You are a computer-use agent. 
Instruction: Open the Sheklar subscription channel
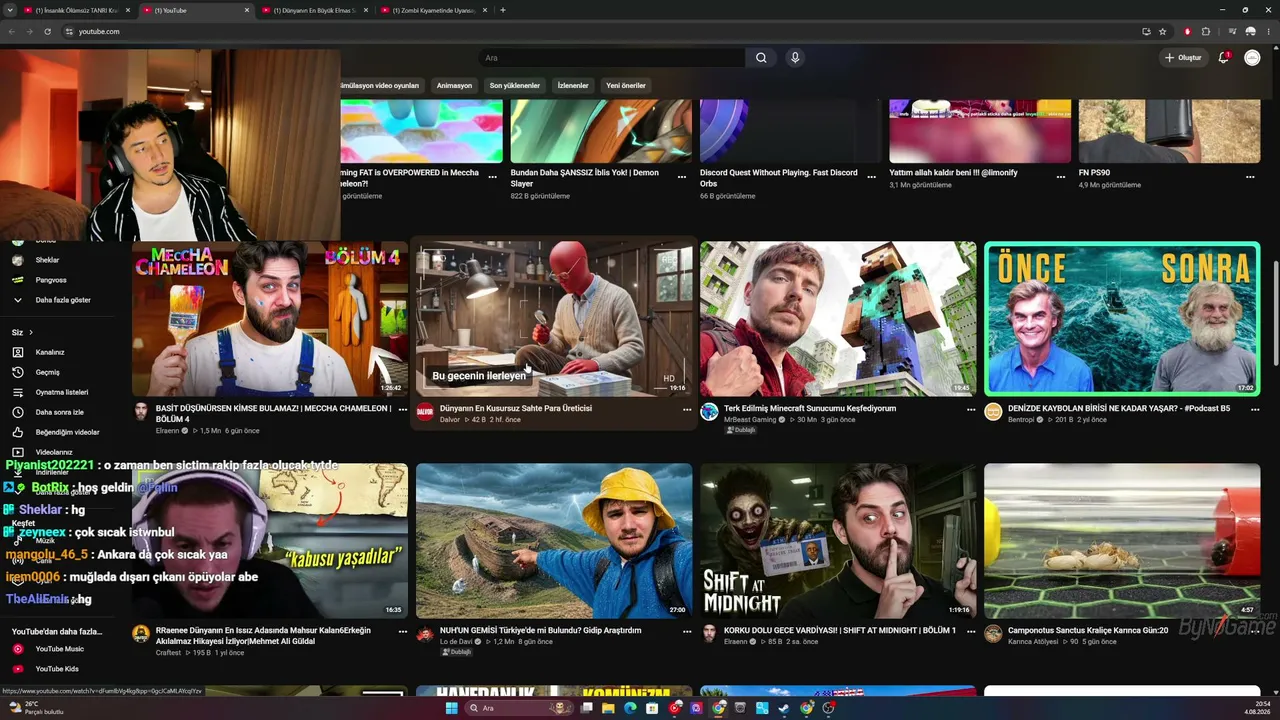click(47, 260)
